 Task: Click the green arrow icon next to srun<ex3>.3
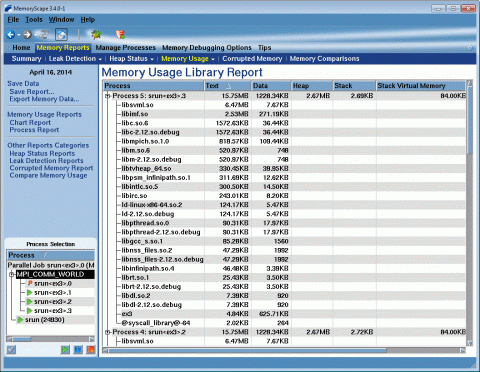[29, 311]
